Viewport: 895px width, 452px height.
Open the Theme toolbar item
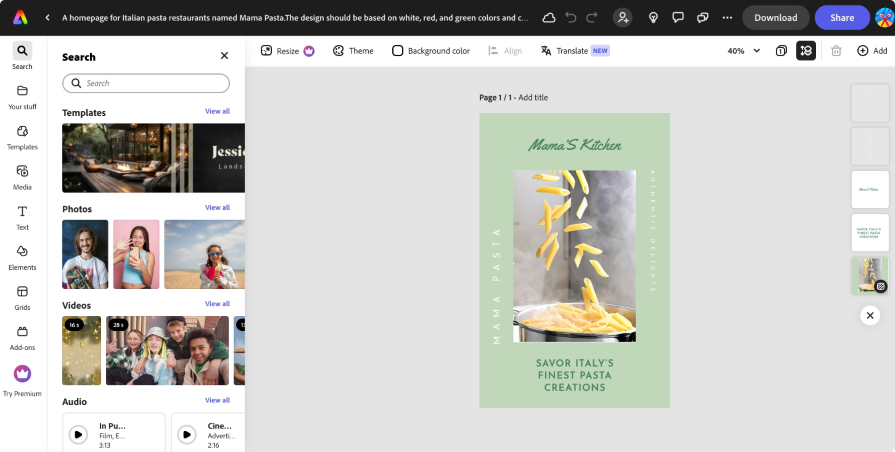click(x=353, y=51)
